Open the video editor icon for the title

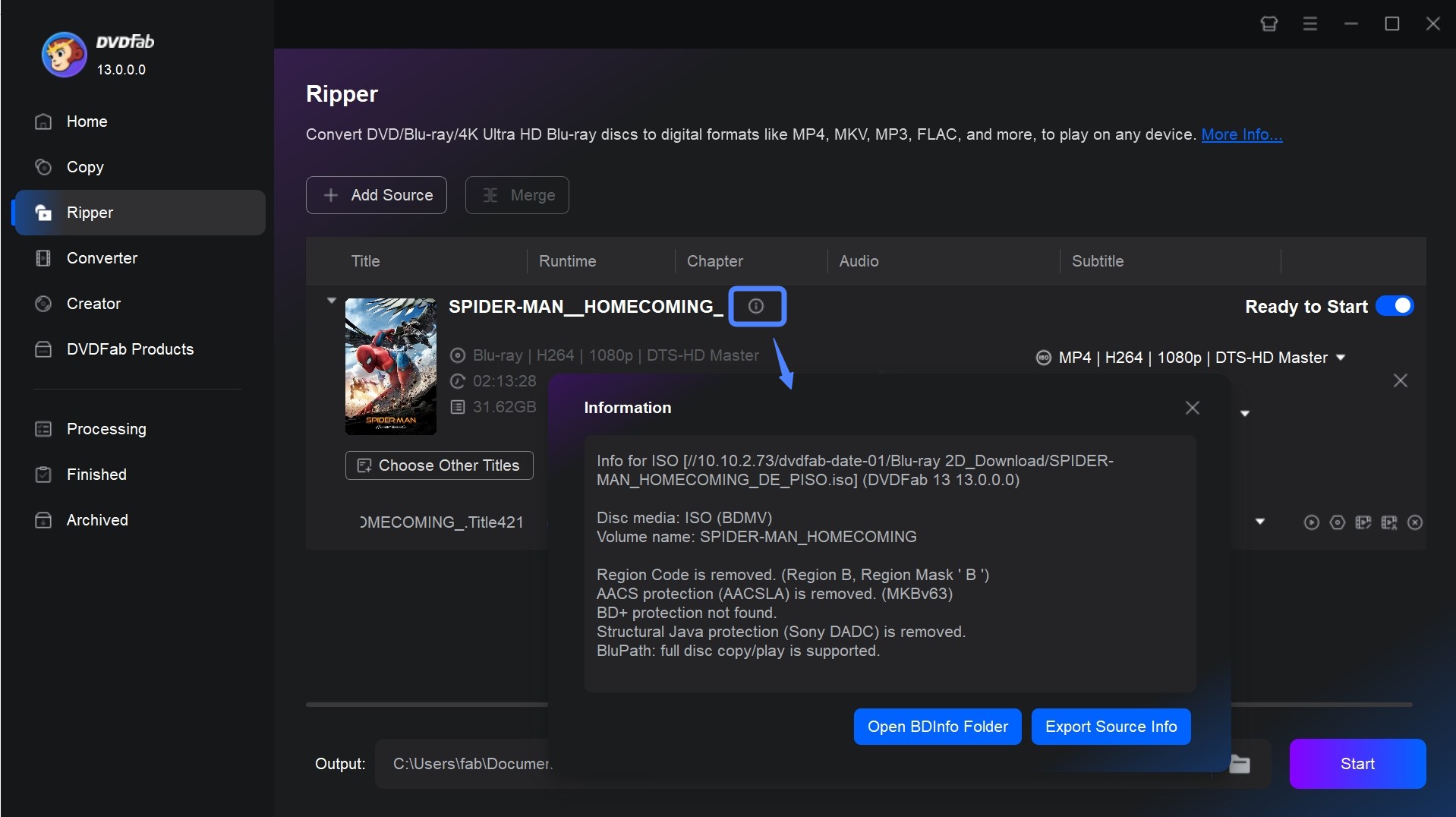coord(1364,522)
